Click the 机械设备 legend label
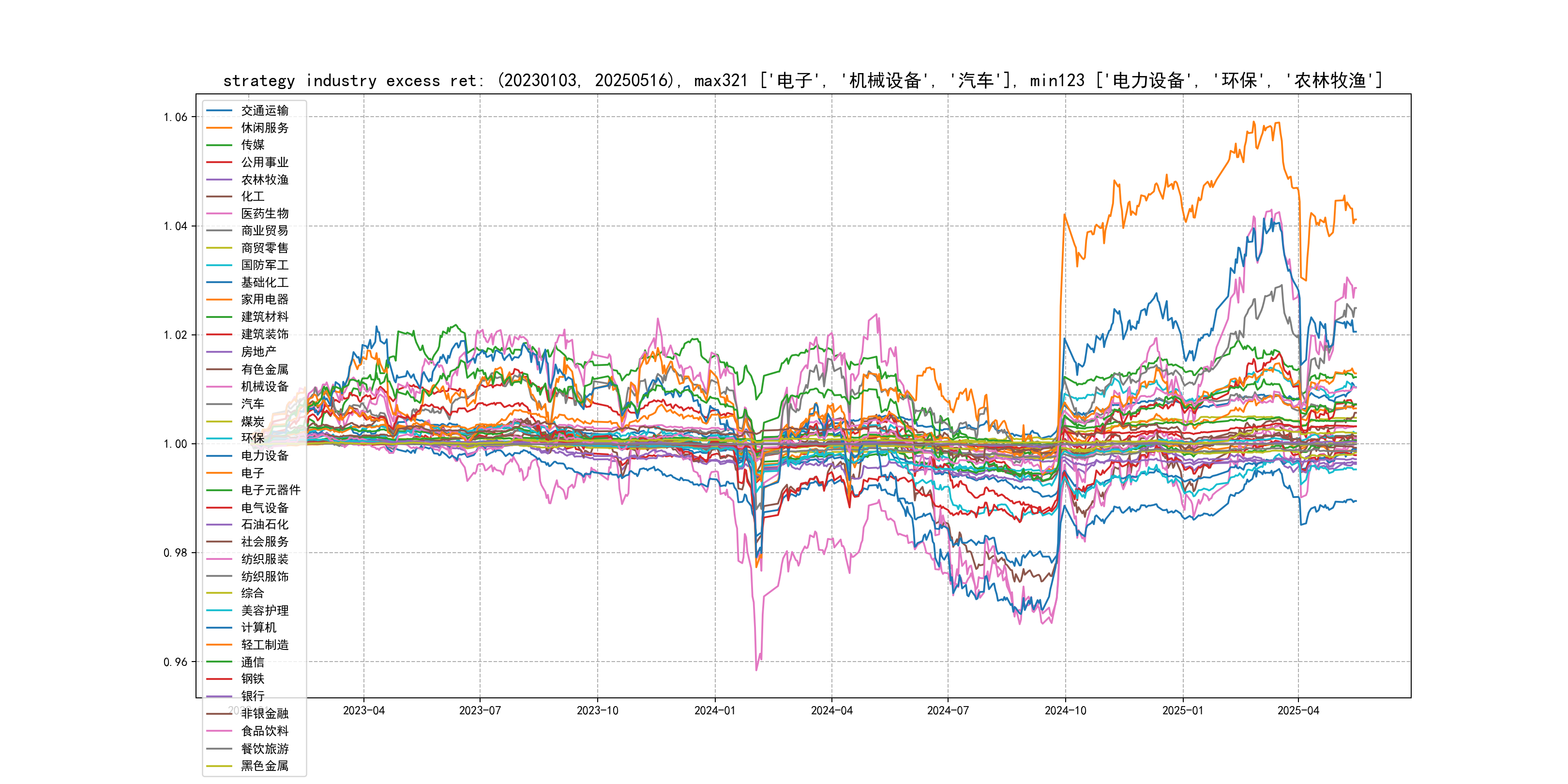 (264, 387)
